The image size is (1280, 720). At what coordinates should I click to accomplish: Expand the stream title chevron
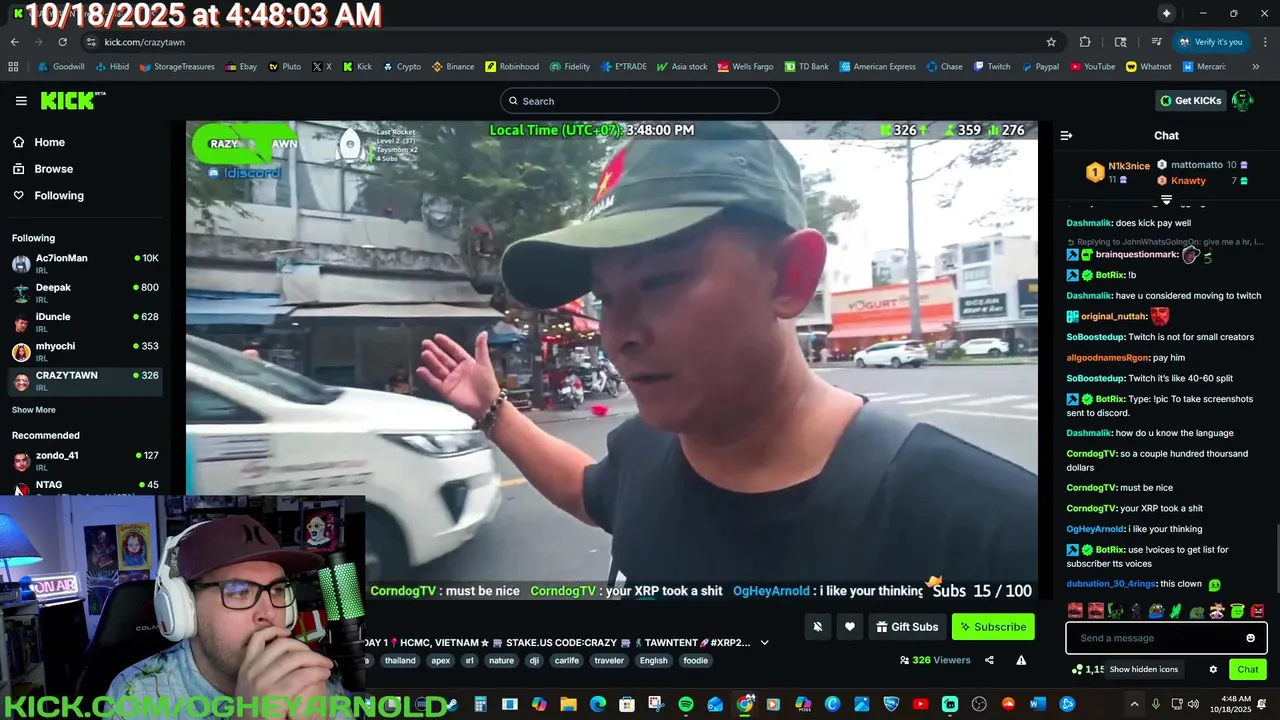tap(764, 642)
